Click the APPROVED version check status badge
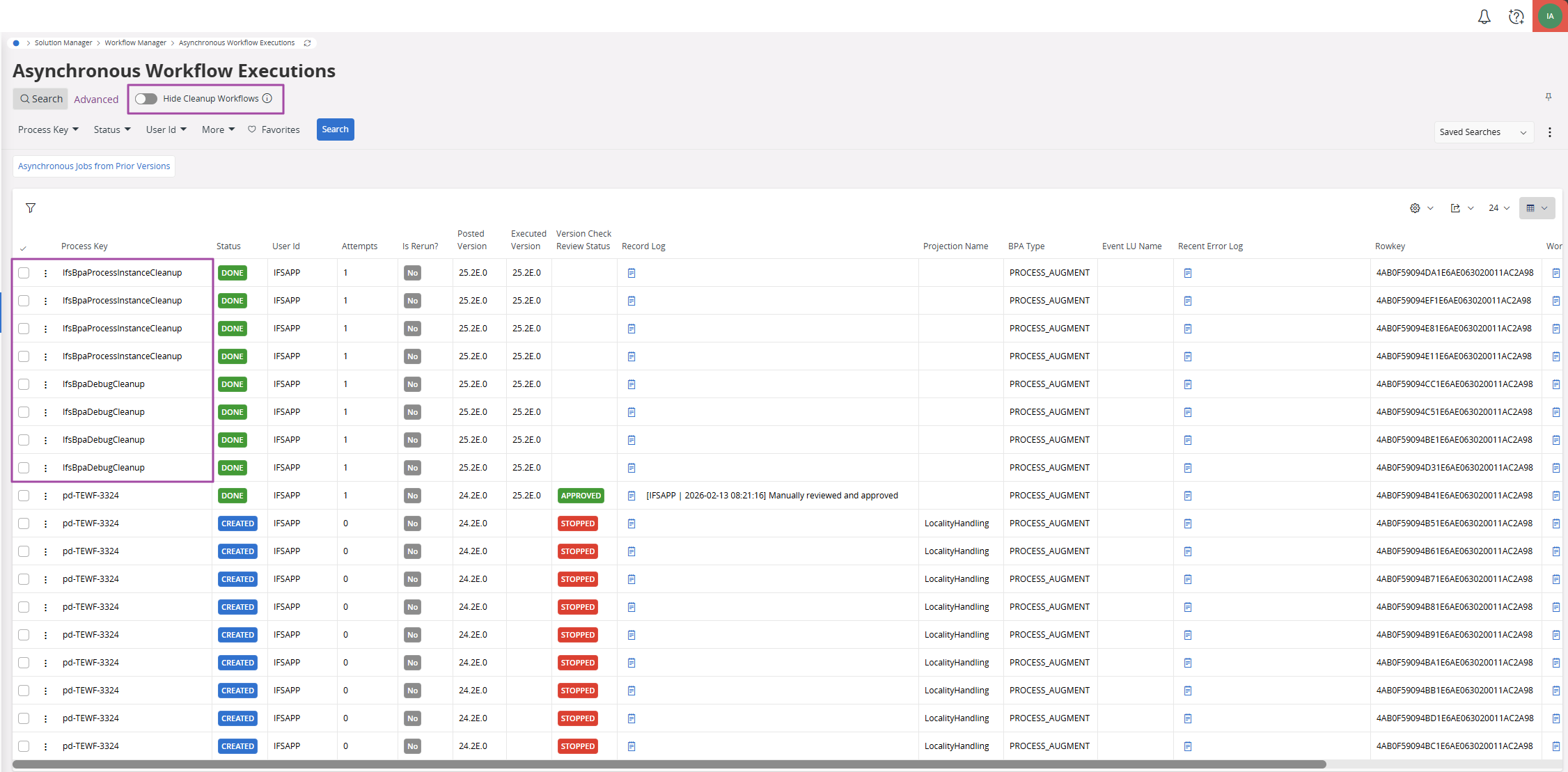Image resolution: width=1568 pixels, height=772 pixels. [x=581, y=496]
